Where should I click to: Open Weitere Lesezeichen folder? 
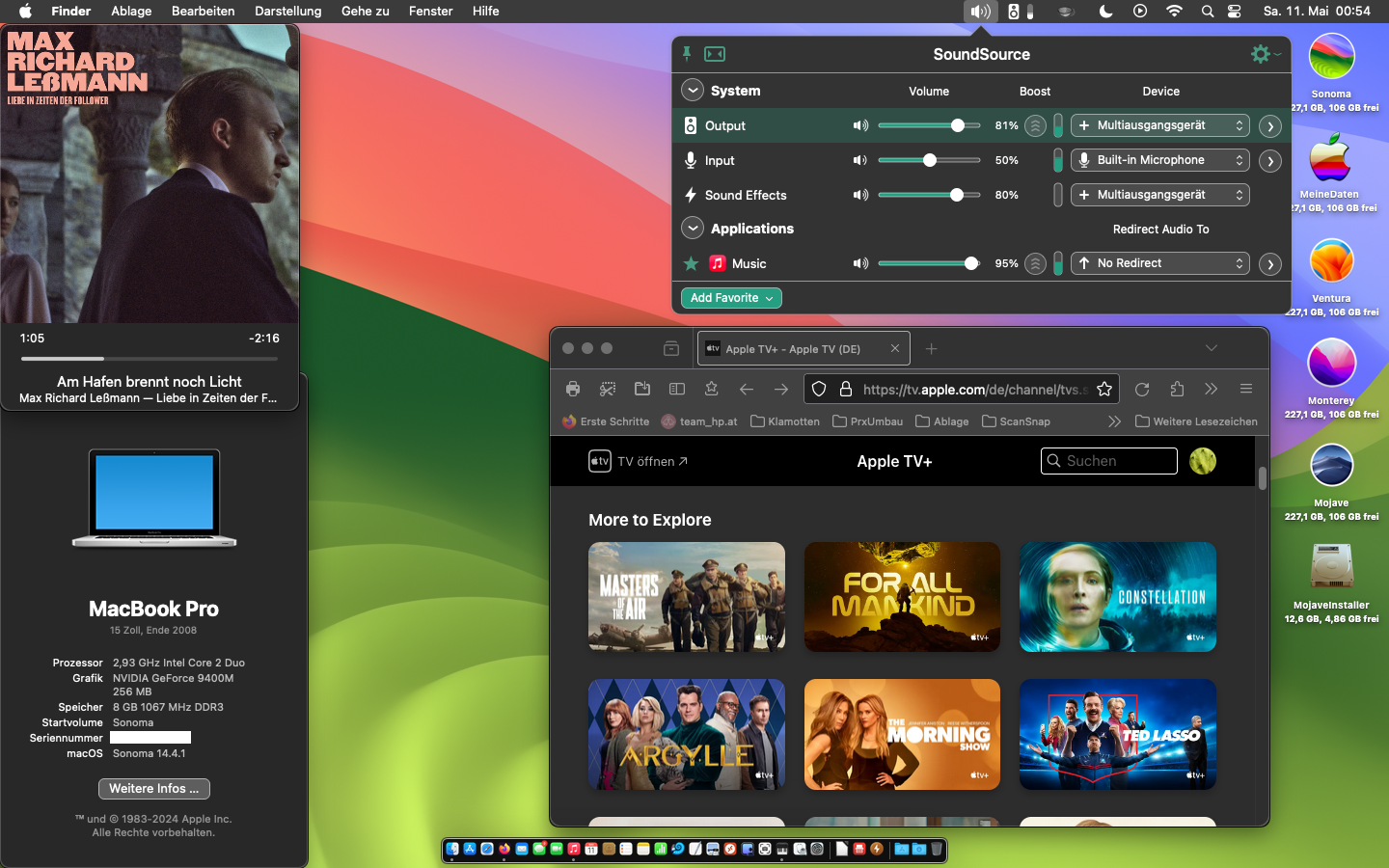tap(1197, 421)
